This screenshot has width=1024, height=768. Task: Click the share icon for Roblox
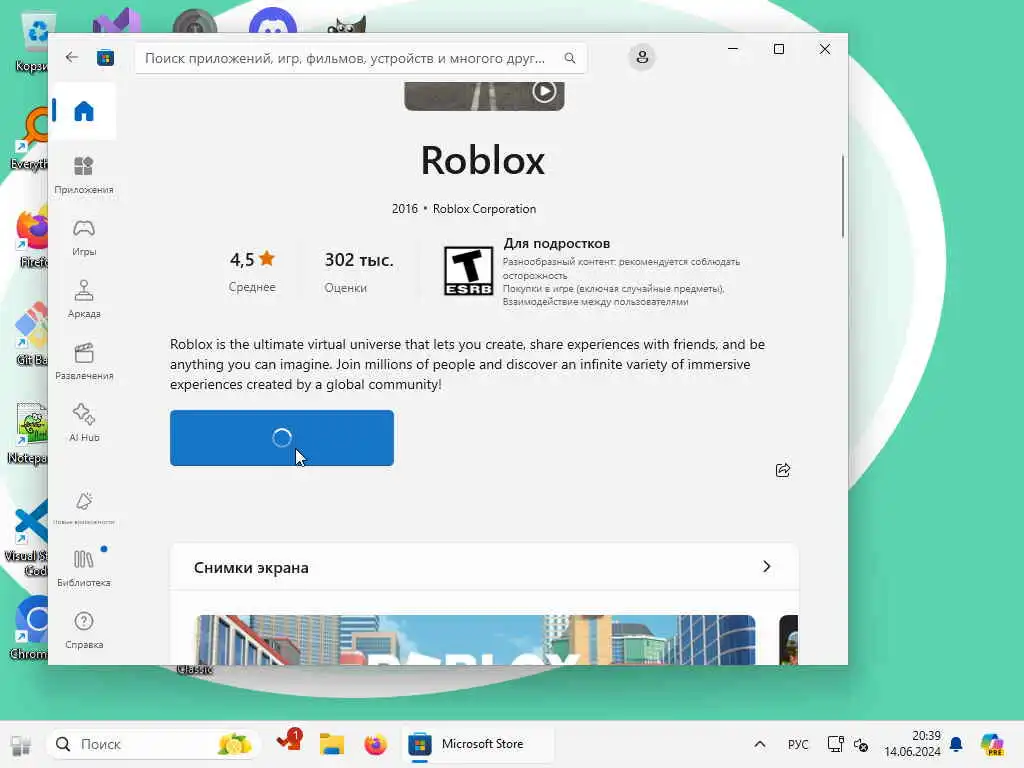tap(782, 470)
